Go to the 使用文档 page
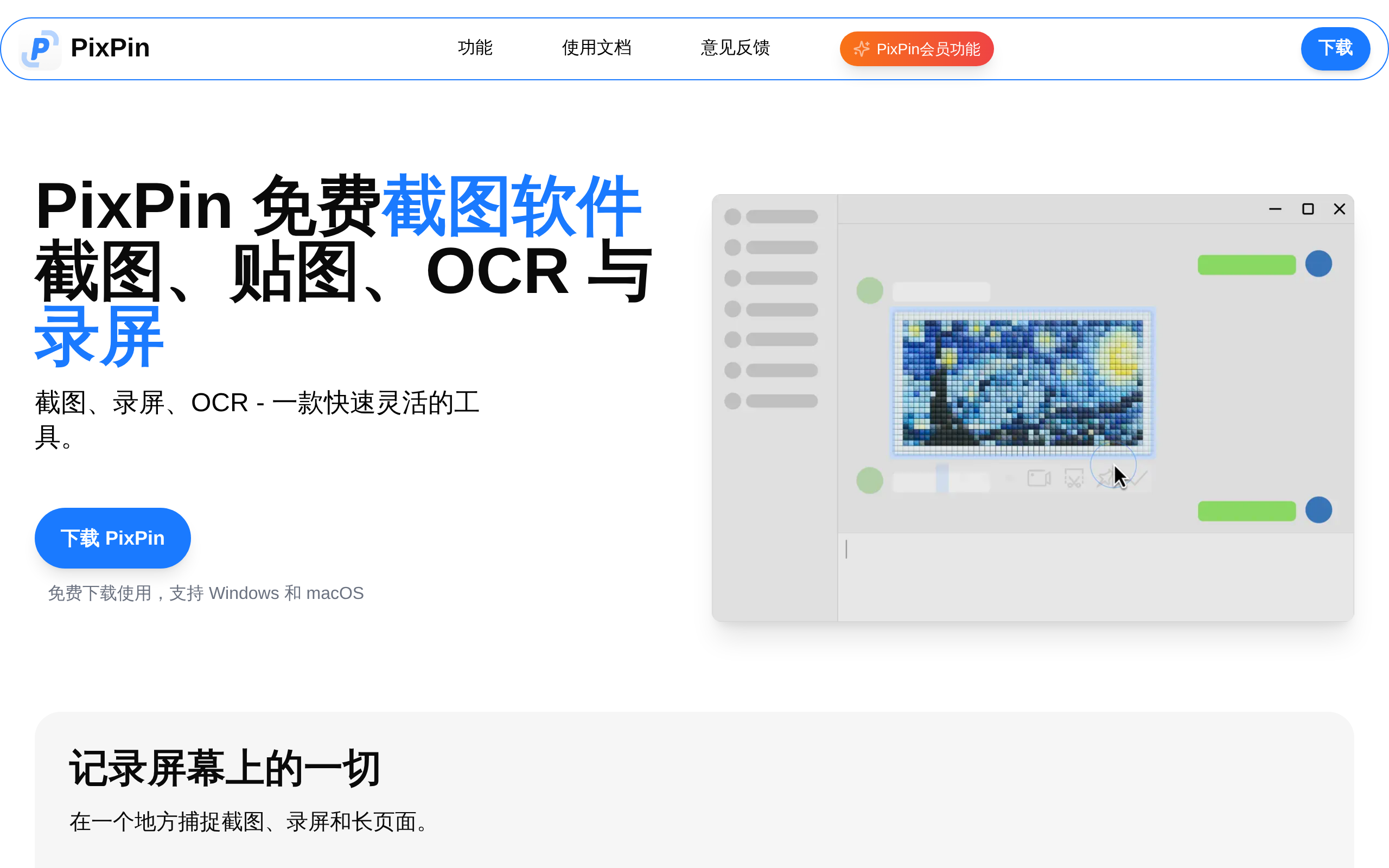This screenshot has height=868, width=1389. (x=596, y=48)
